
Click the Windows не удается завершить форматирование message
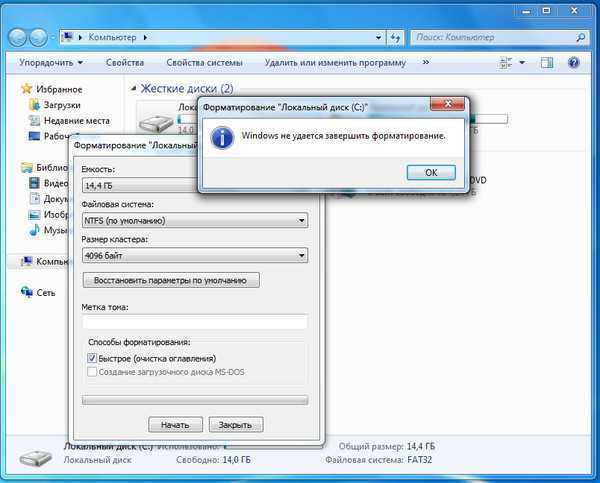(344, 136)
